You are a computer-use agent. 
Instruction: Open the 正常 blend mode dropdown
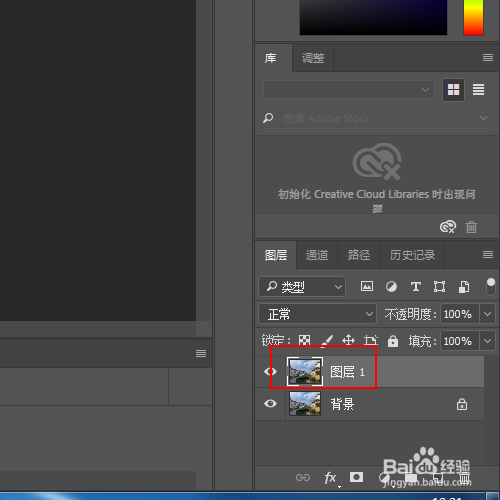317,314
